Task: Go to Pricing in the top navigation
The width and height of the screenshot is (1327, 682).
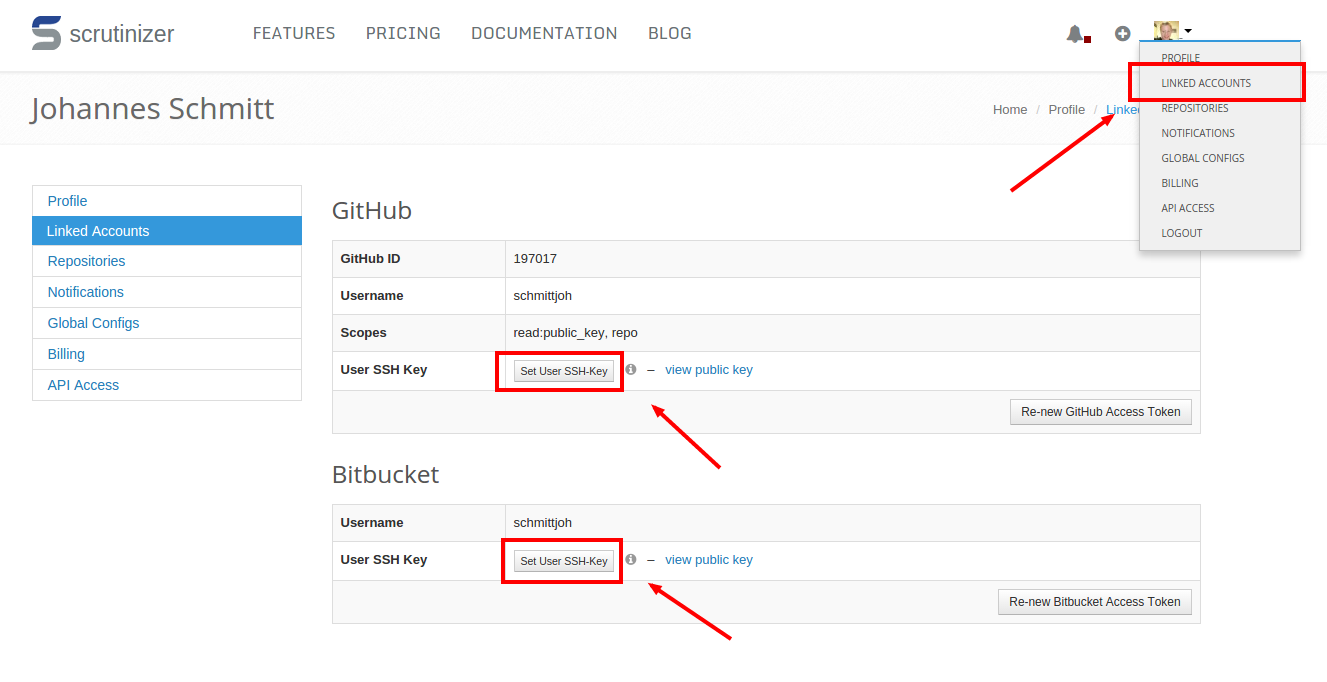Action: (x=403, y=33)
